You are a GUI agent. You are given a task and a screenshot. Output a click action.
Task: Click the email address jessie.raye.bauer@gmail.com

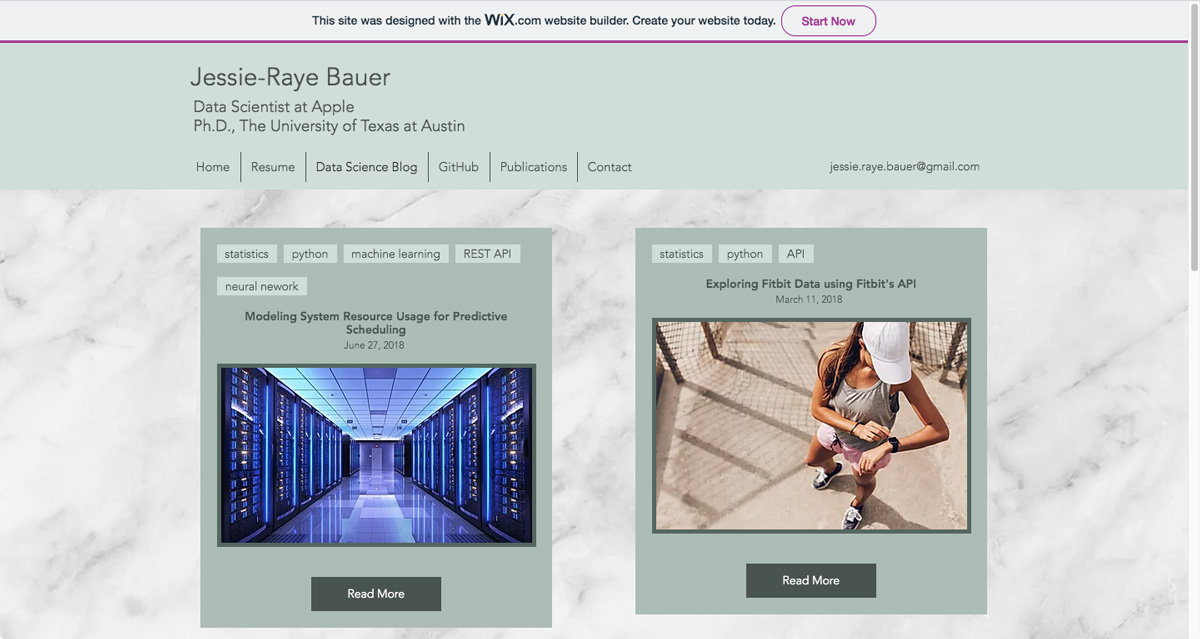903,166
